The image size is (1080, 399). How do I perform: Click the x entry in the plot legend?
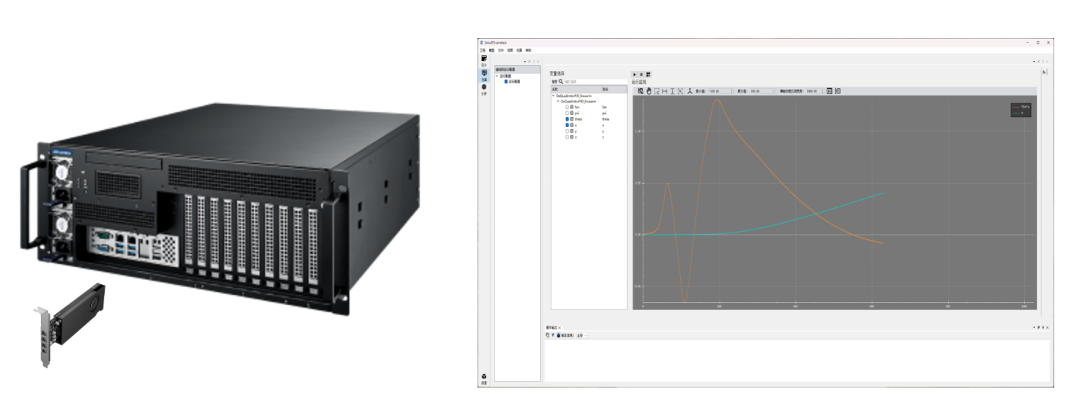point(1018,113)
